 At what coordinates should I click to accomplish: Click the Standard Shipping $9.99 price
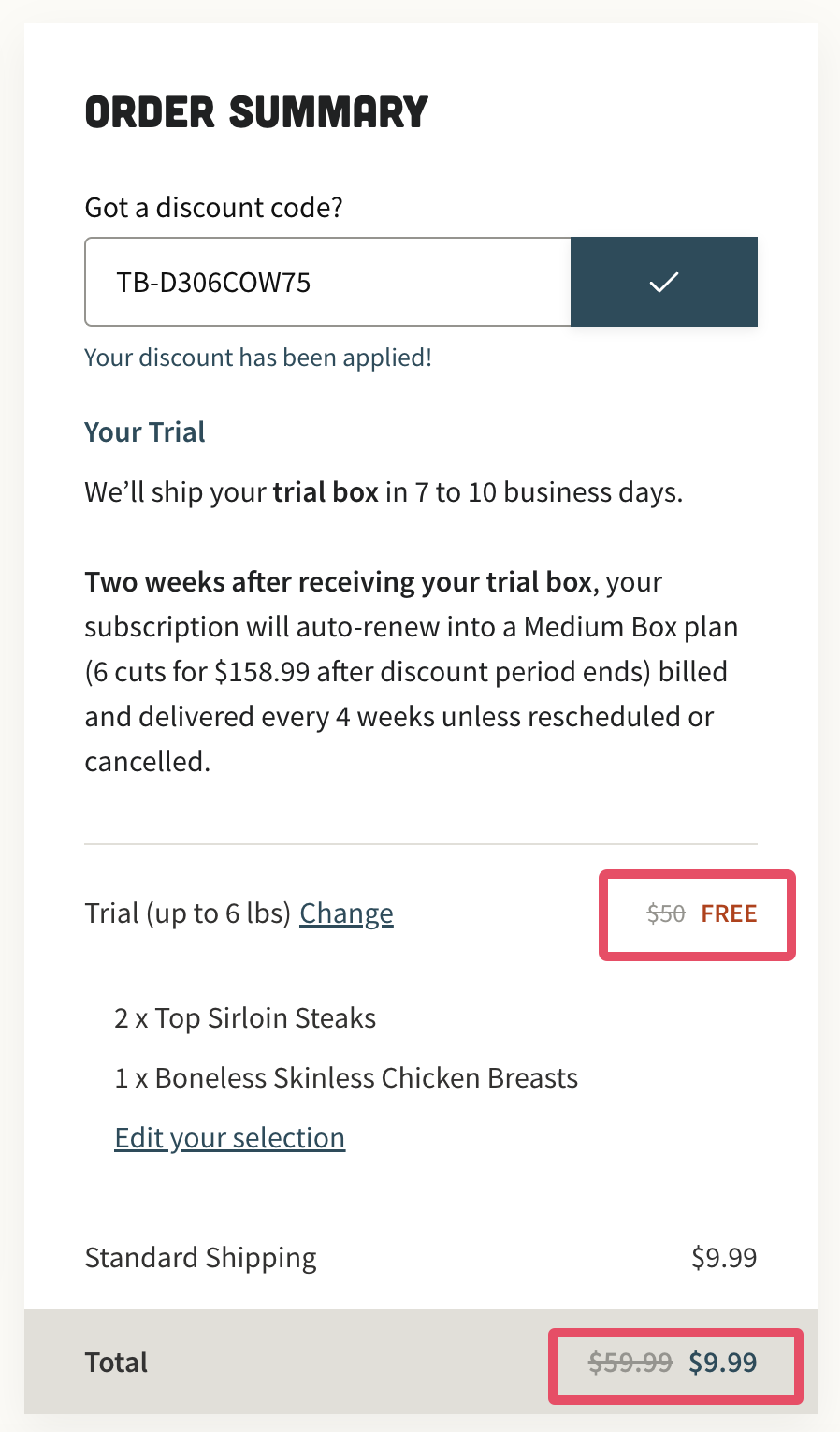(x=723, y=1258)
